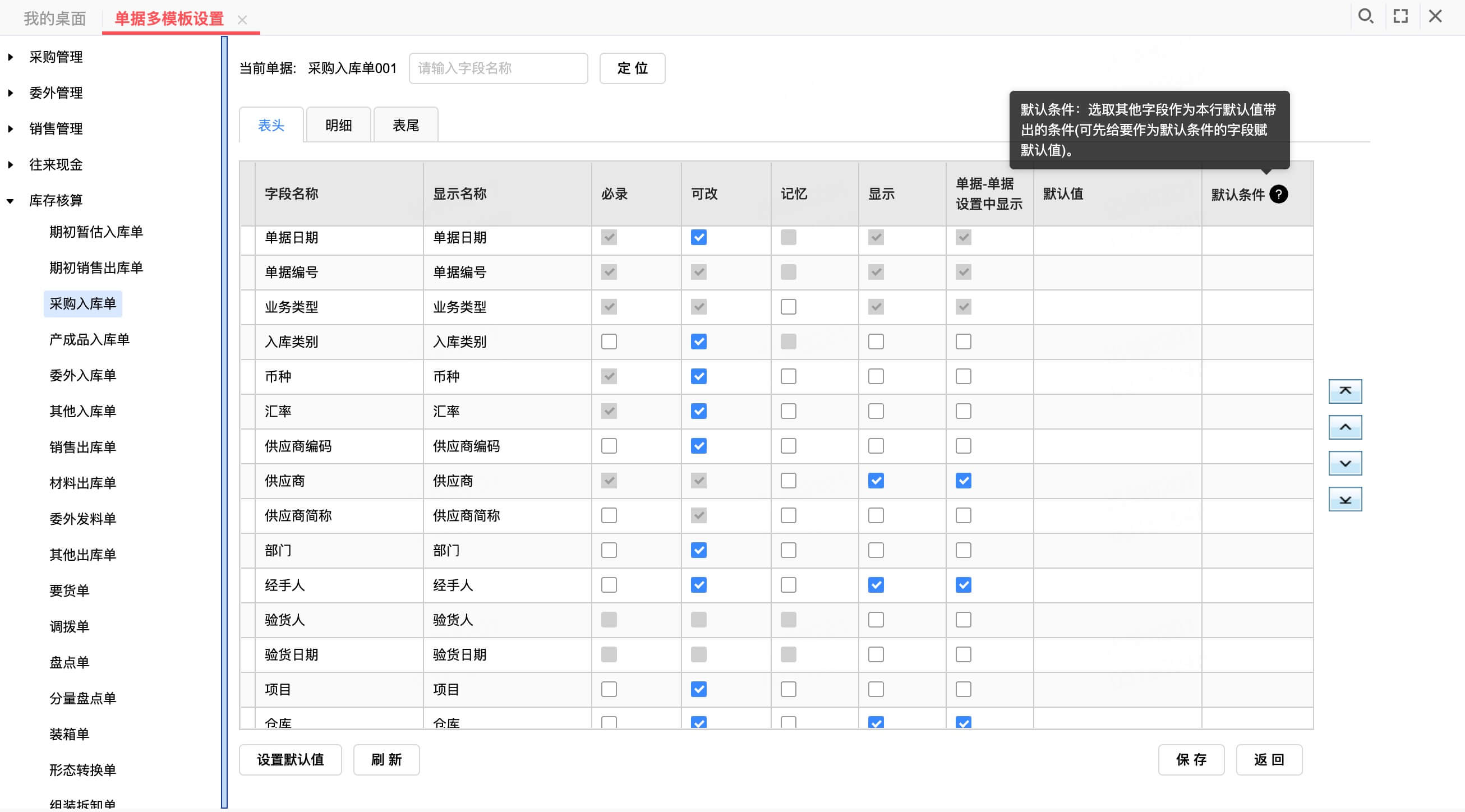Click the search magnifier icon

(x=1366, y=16)
